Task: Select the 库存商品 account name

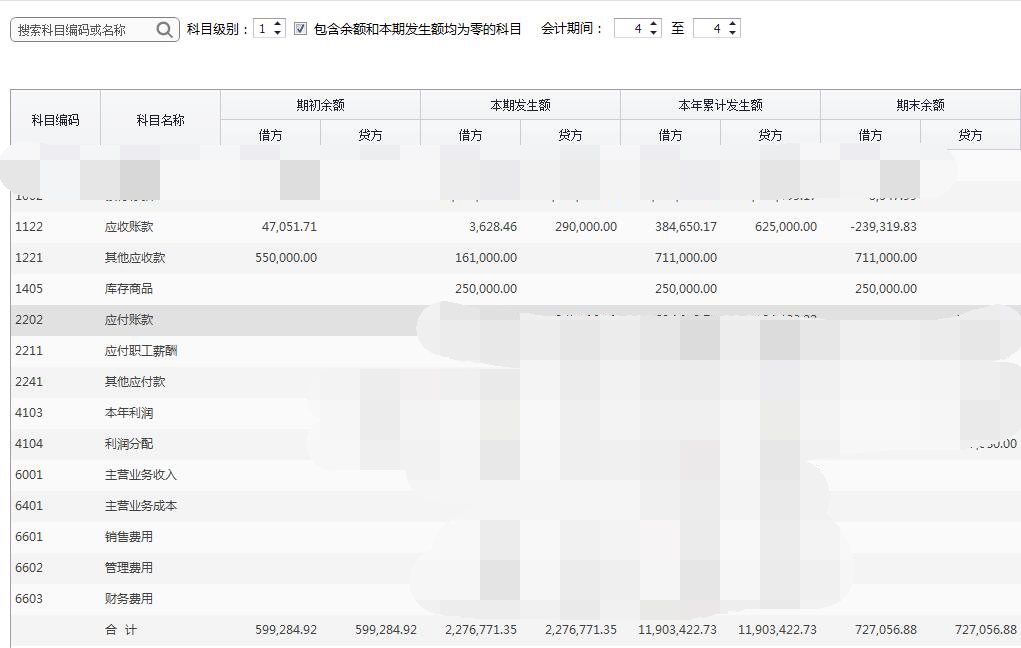Action: (x=129, y=289)
